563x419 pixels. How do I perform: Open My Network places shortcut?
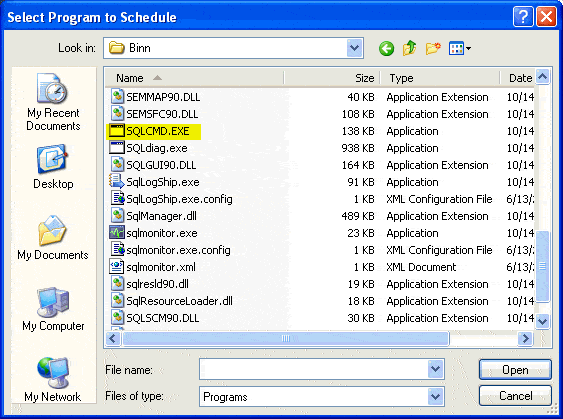[x=53, y=380]
